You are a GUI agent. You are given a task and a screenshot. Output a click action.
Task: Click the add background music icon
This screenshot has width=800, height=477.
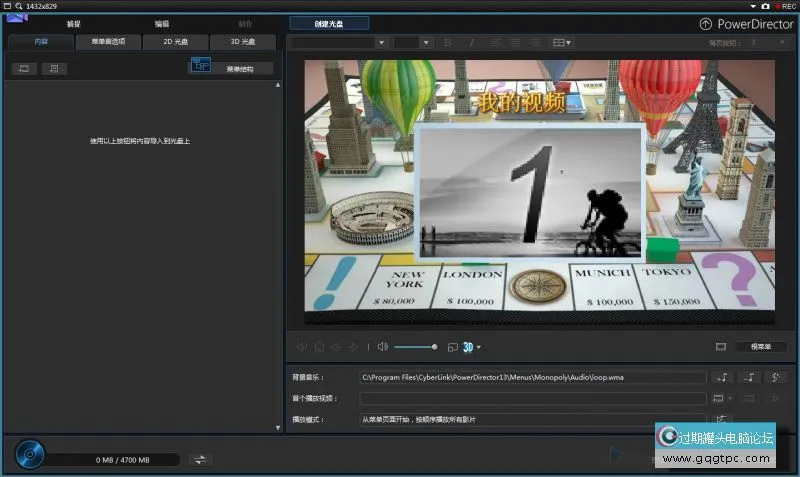[x=722, y=377]
